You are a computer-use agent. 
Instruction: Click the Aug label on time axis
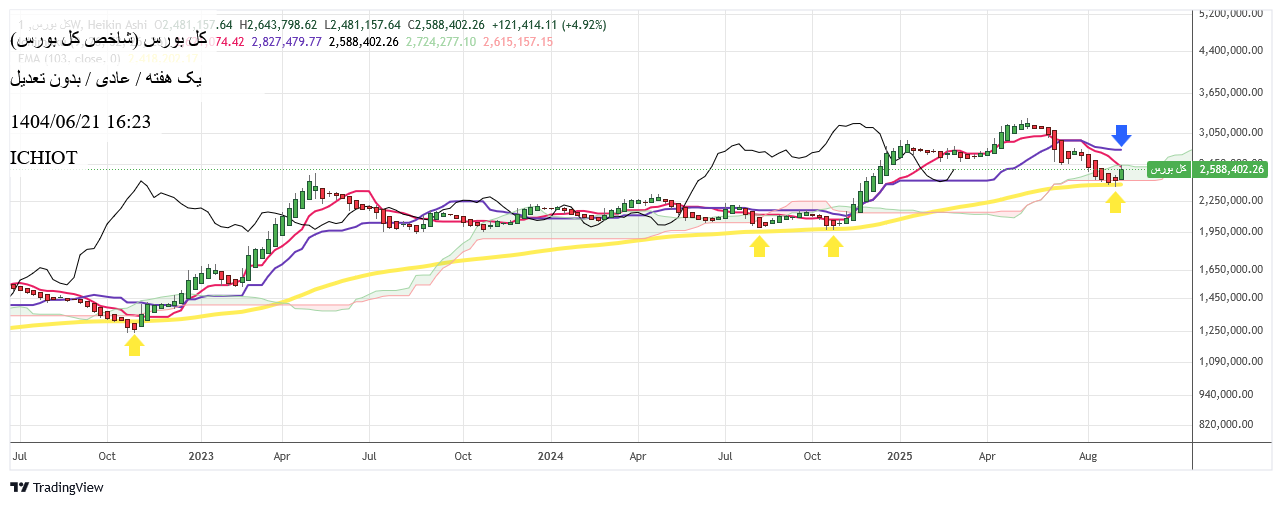pyautogui.click(x=1089, y=456)
